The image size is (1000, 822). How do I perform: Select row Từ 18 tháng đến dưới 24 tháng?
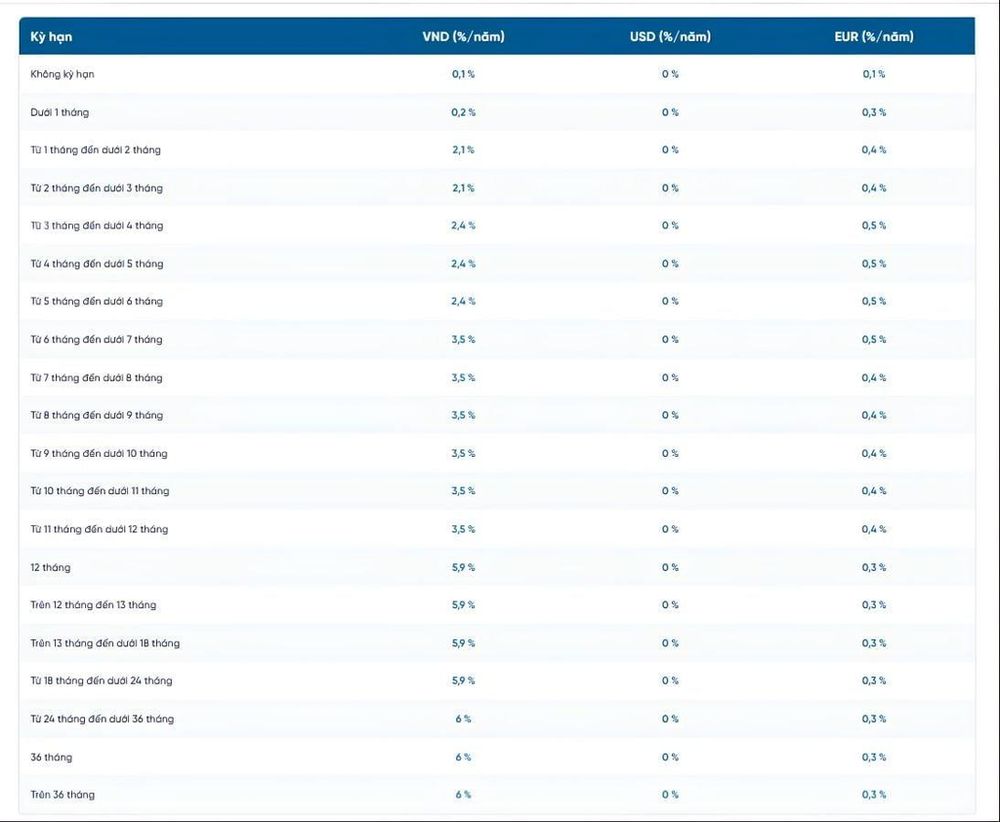pyautogui.click(x=497, y=680)
